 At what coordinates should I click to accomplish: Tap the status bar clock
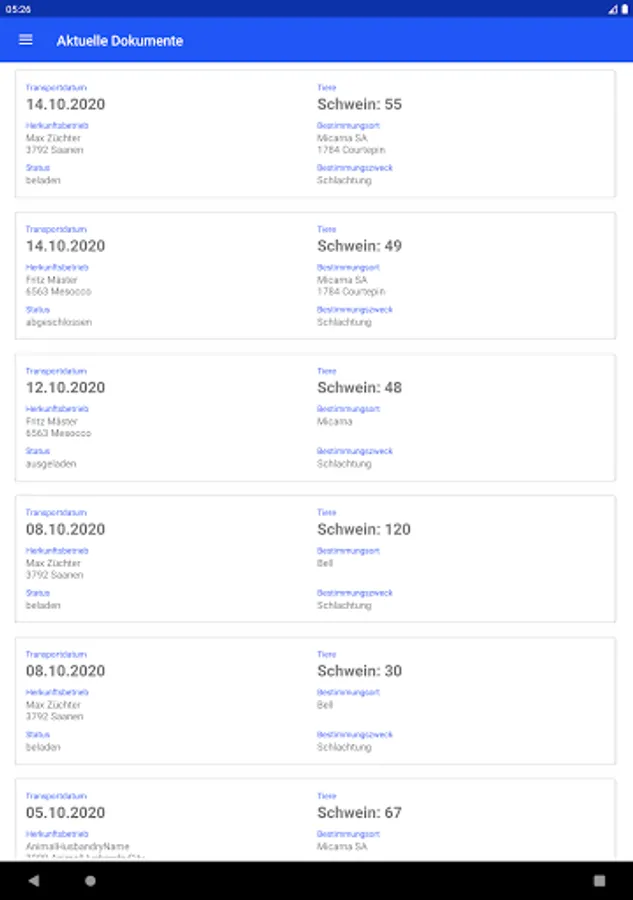pyautogui.click(x=17, y=9)
